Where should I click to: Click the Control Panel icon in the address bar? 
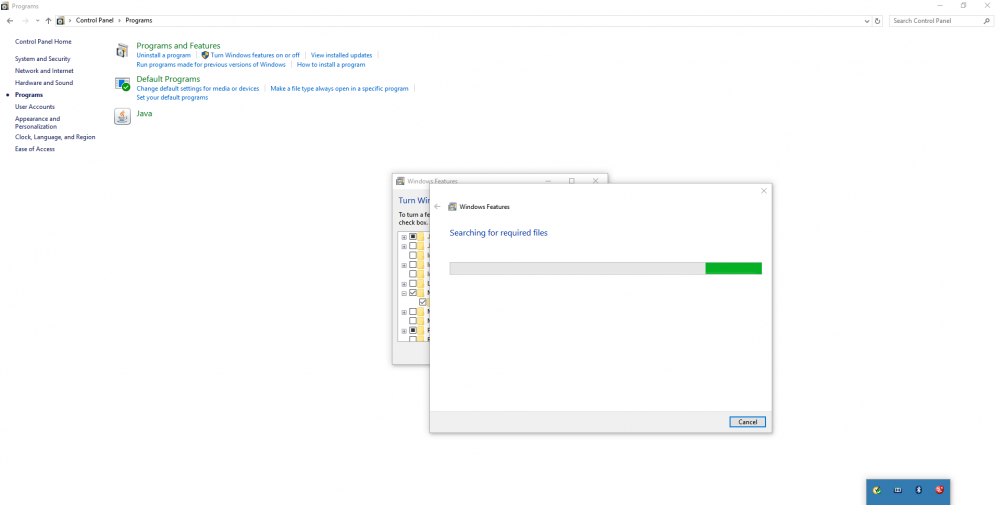(x=61, y=20)
